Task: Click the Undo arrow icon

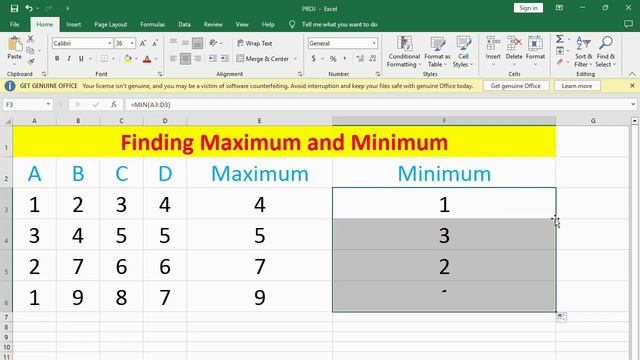Action: coord(29,8)
